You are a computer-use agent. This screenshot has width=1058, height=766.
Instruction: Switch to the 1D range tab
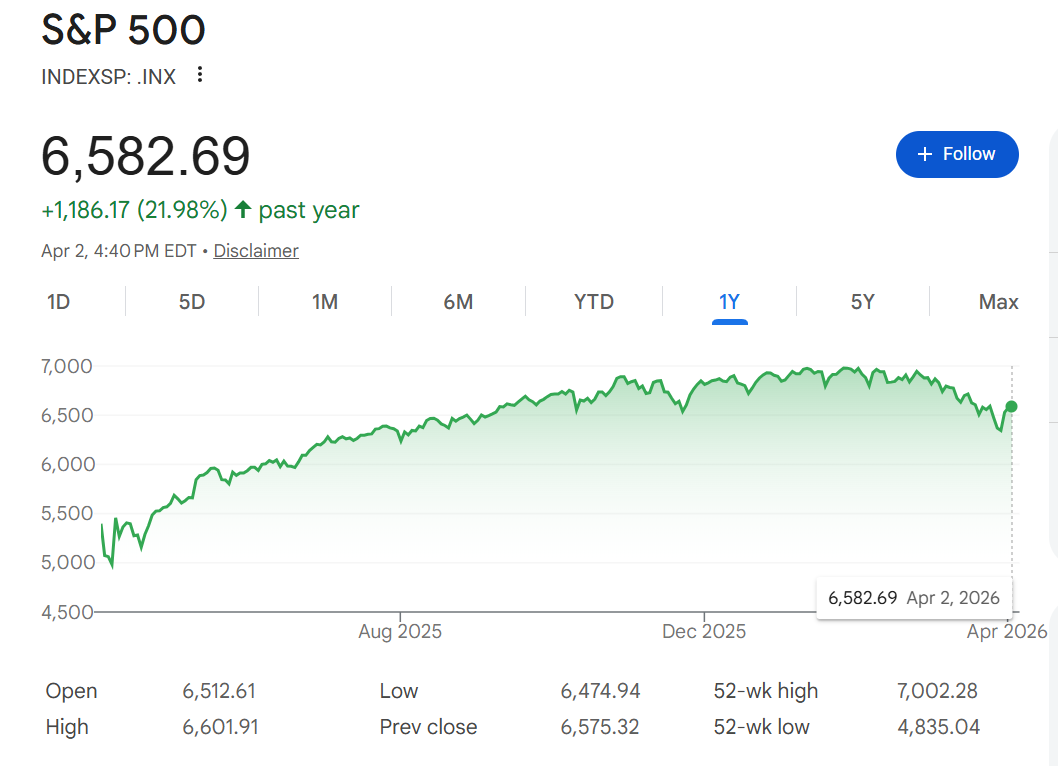pyautogui.click(x=59, y=302)
